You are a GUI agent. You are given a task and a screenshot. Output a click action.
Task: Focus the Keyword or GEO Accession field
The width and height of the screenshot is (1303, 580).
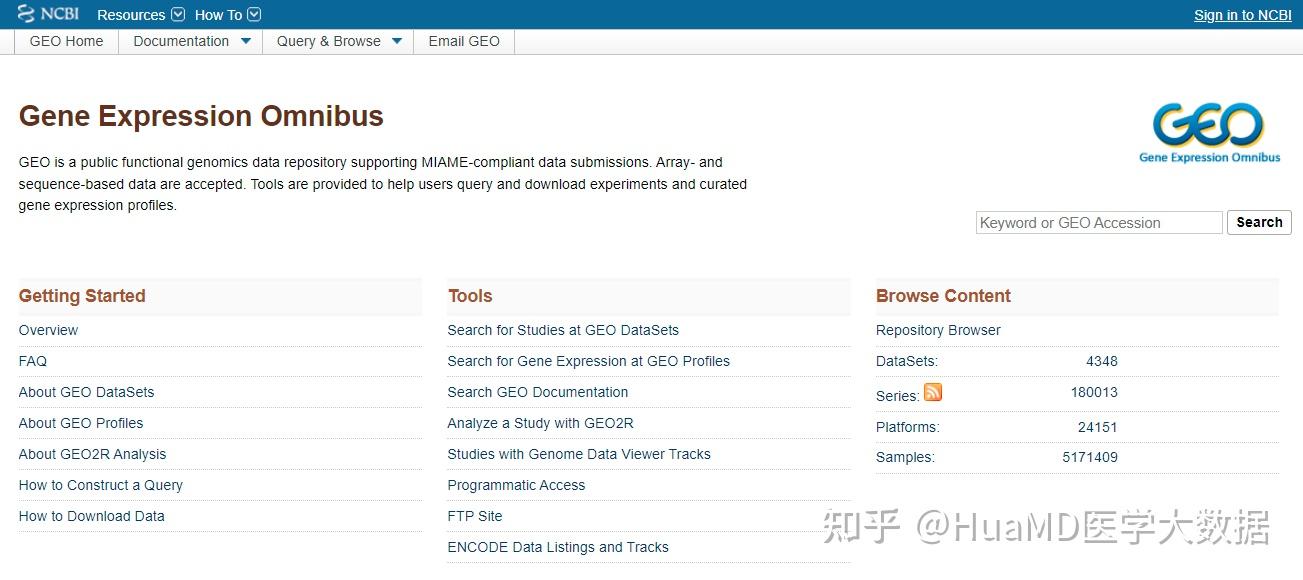coord(1099,222)
